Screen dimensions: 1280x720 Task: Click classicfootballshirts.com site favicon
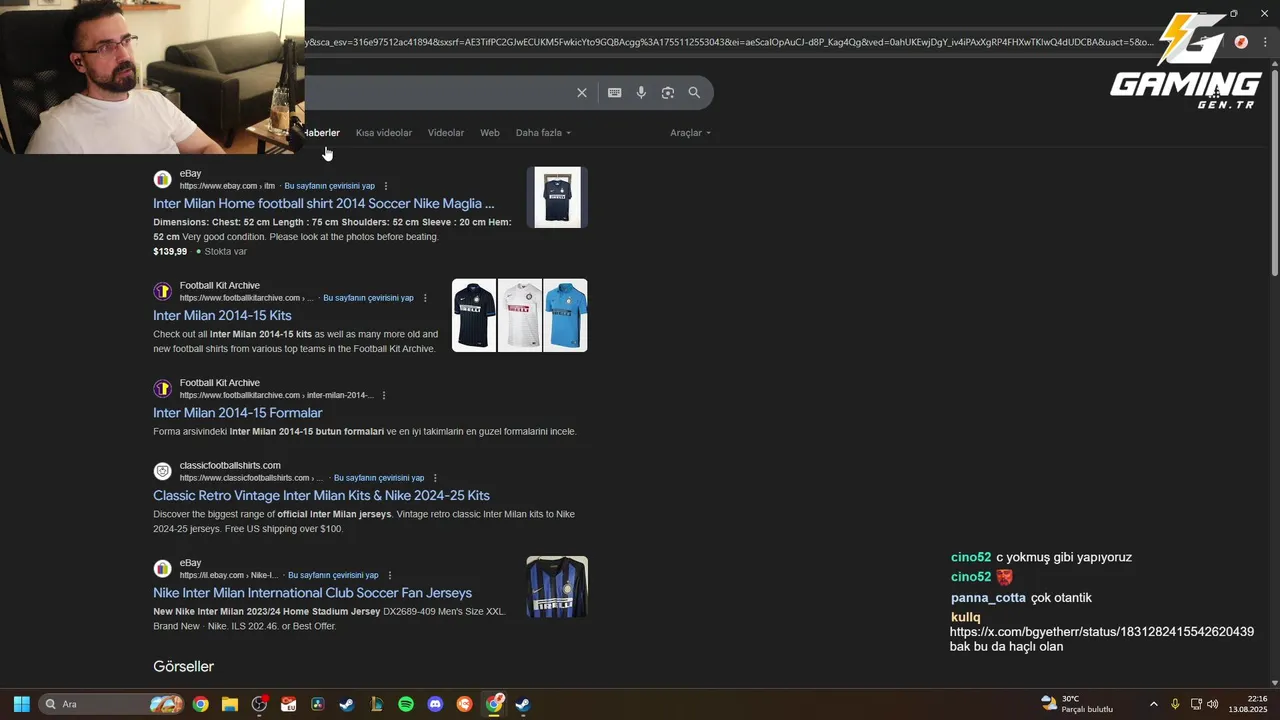point(162,471)
